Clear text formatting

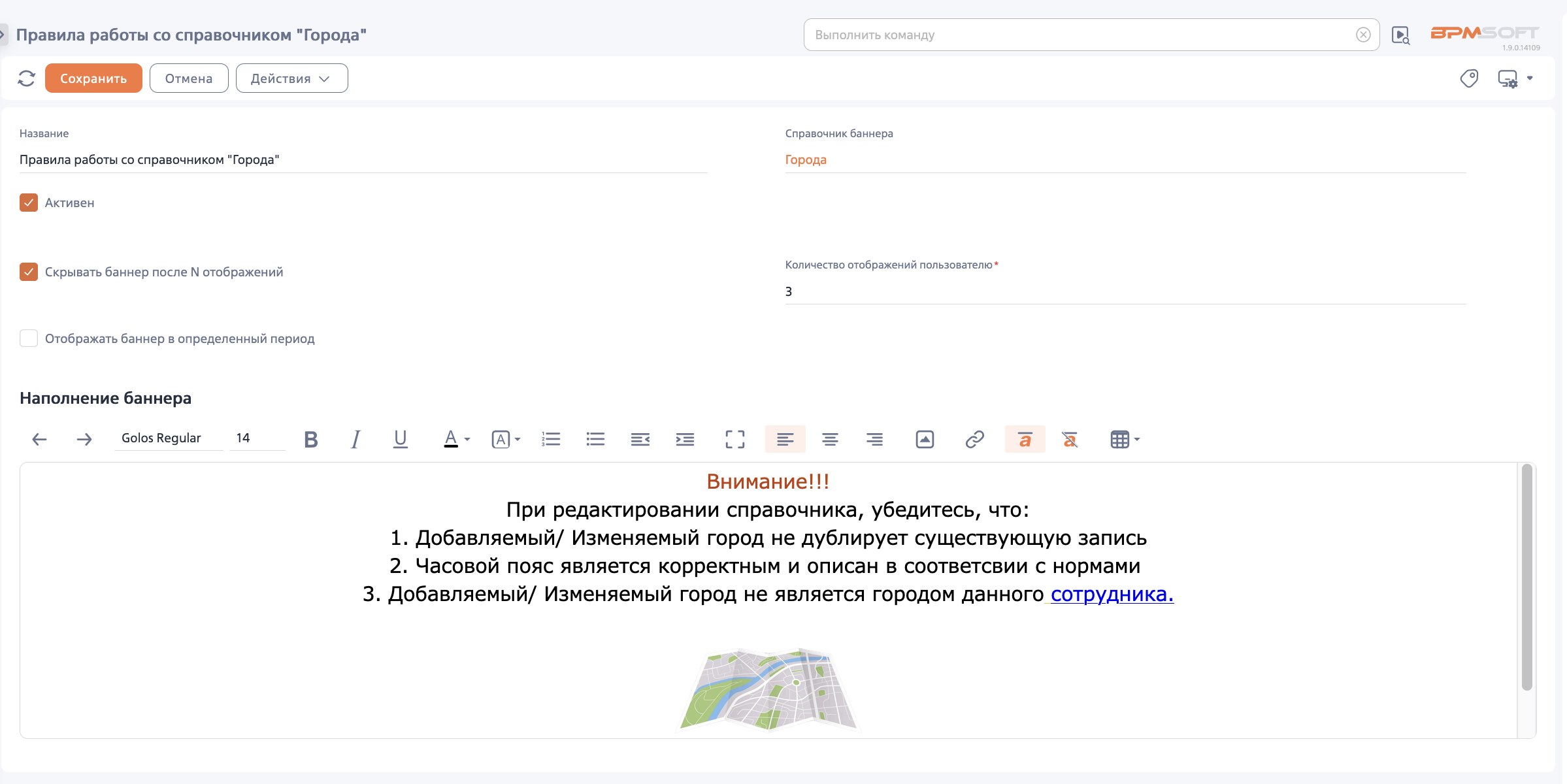coord(1070,439)
